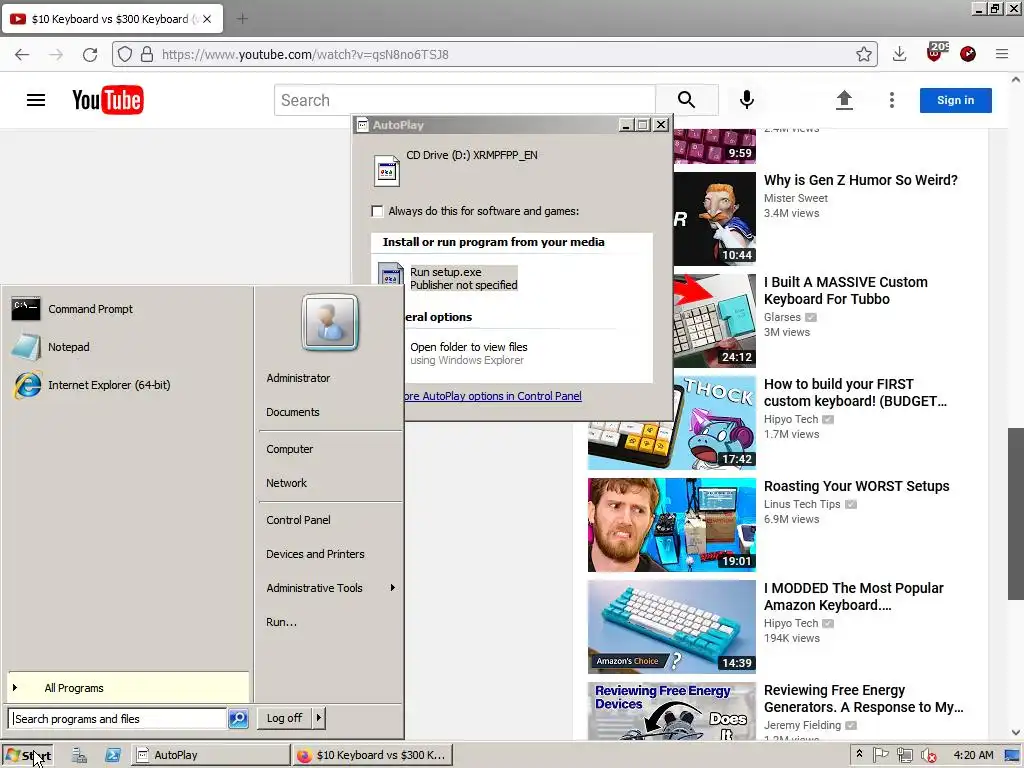The width and height of the screenshot is (1024, 768).
Task: Open folder to view files option
Action: [x=468, y=353]
